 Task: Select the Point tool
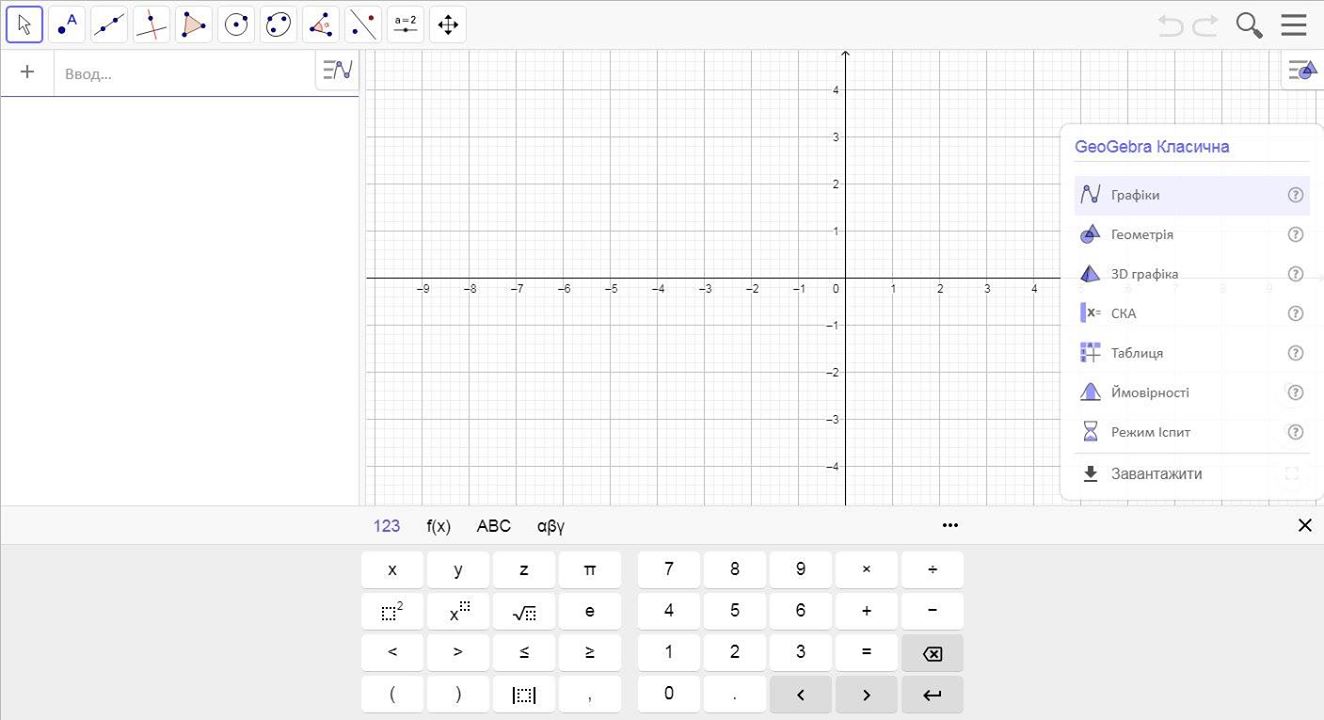(x=67, y=25)
